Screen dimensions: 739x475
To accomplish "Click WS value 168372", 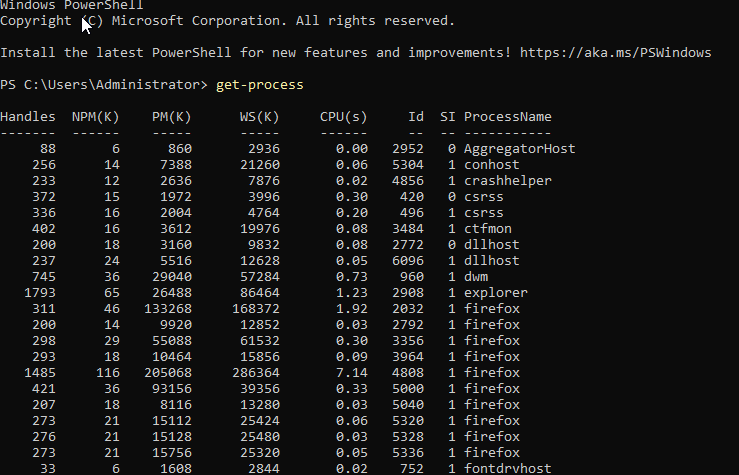I will coord(256,309).
